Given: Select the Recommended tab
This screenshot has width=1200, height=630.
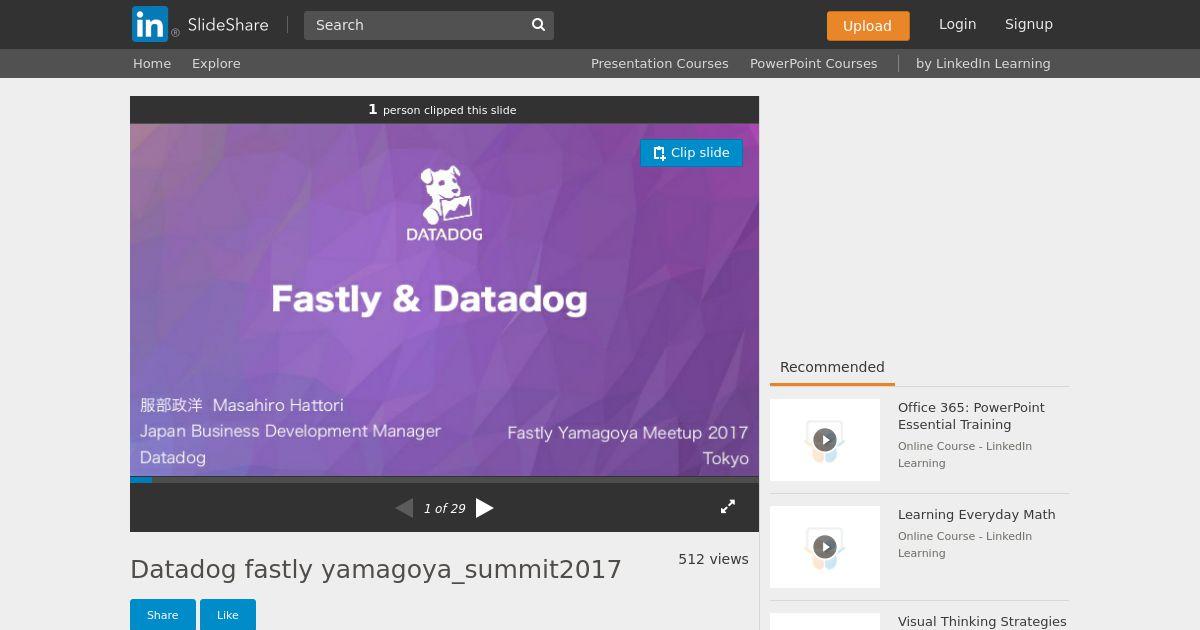Looking at the screenshot, I should click(832, 367).
